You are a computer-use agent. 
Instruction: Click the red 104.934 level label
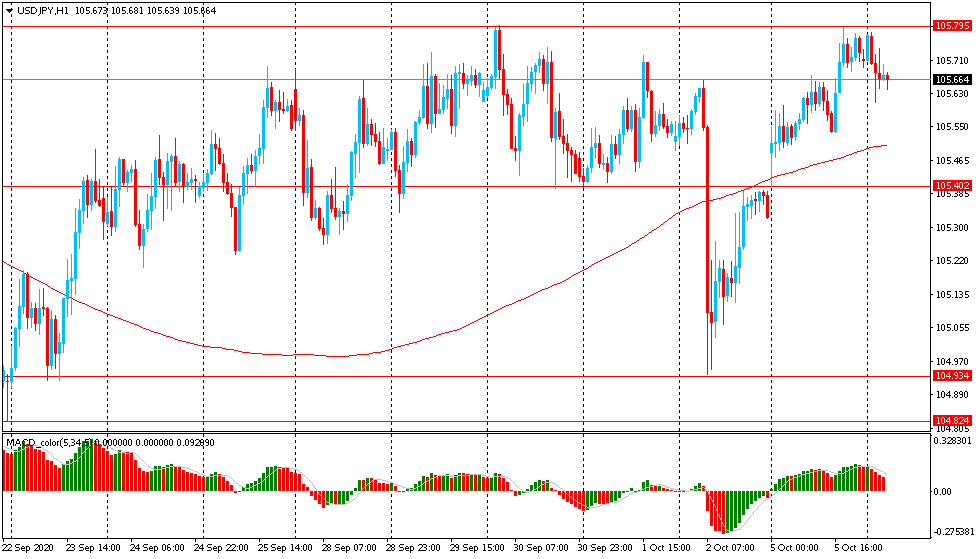[x=952, y=375]
